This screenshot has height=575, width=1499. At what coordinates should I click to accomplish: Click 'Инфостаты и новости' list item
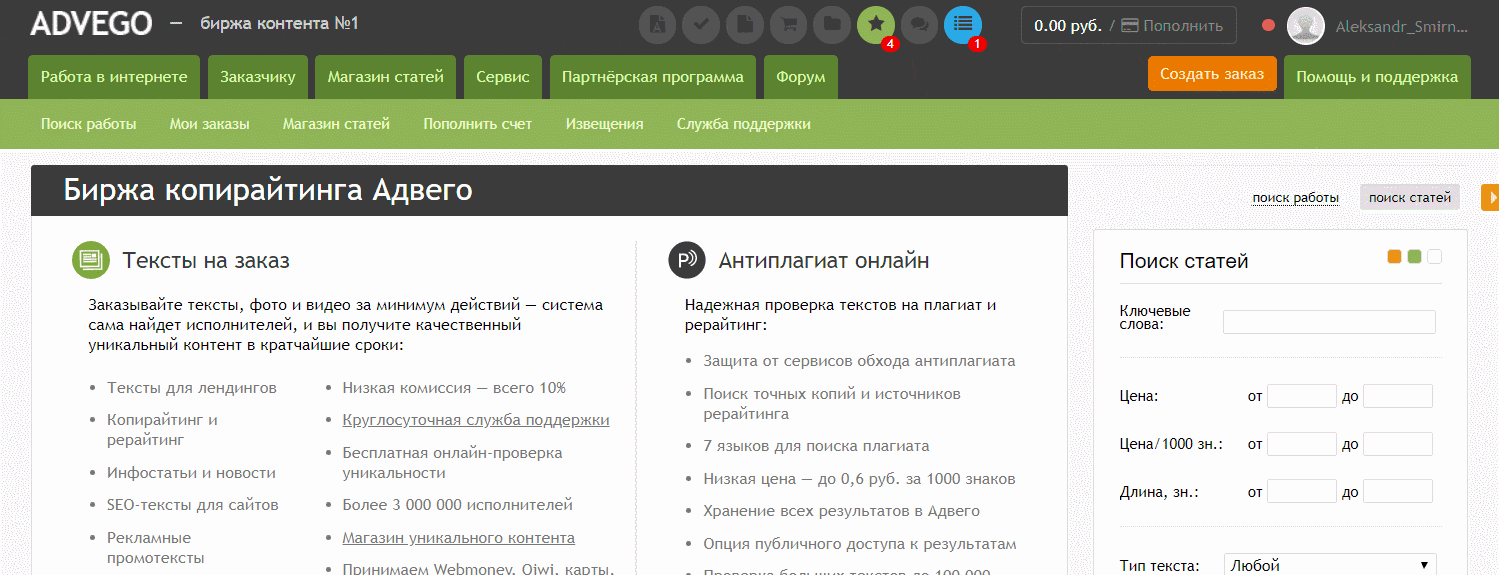[x=191, y=473]
